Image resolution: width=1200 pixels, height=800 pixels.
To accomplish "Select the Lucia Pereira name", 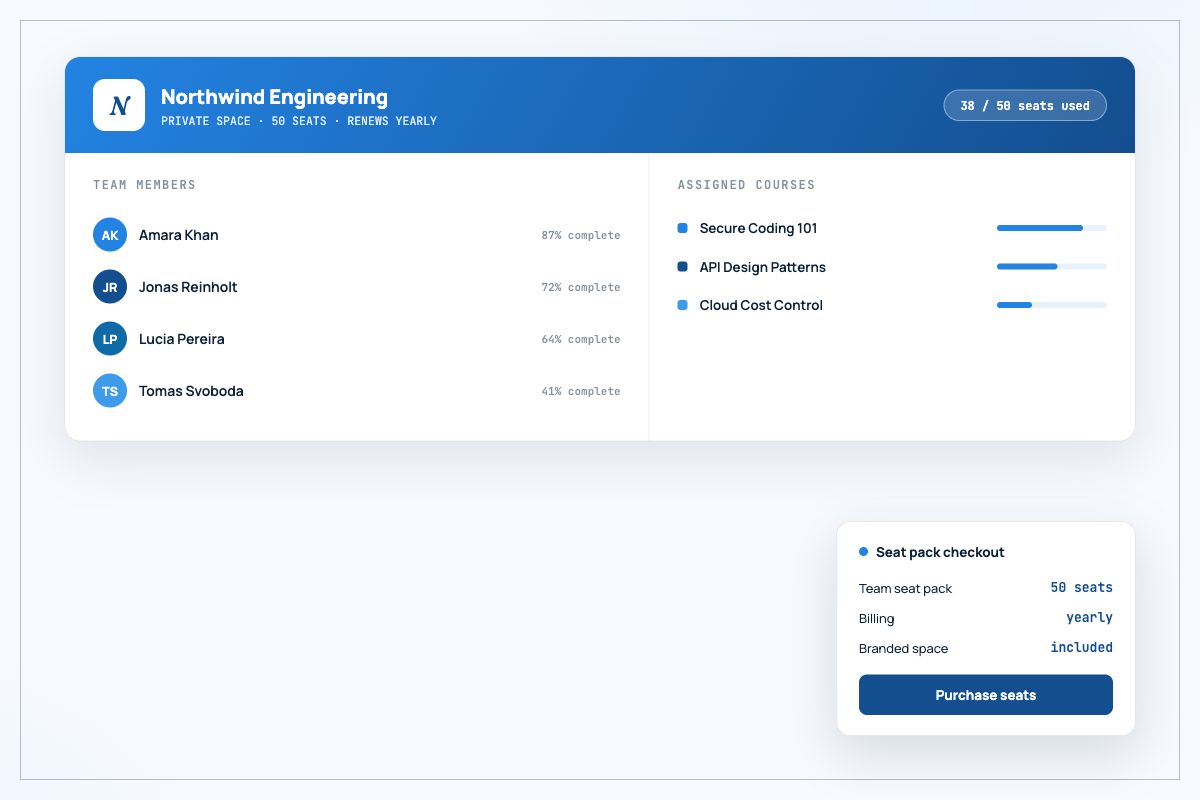I will 182,339.
